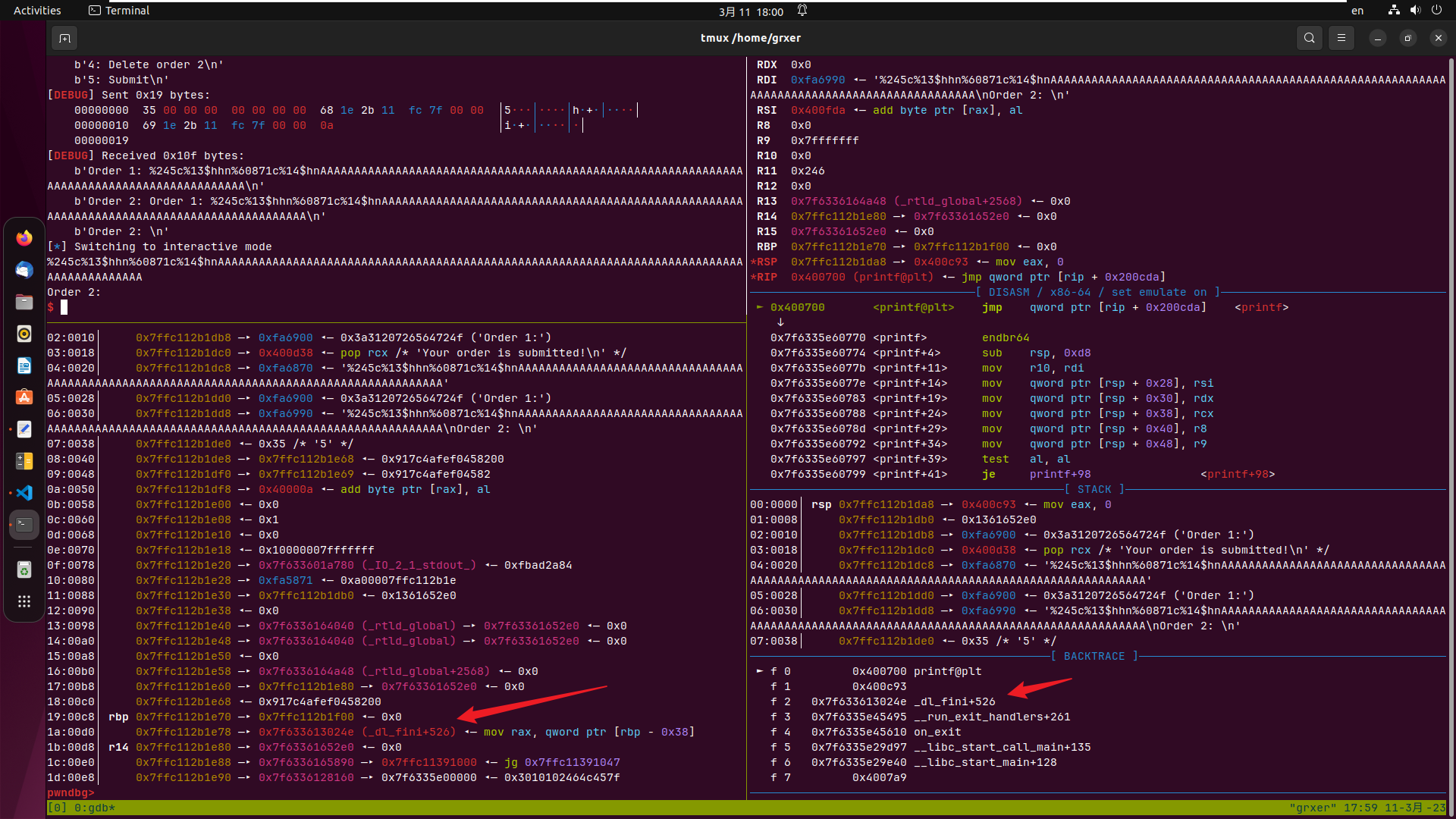Open the volume indicator in top bar
The height and width of the screenshot is (819, 1456).
tap(1415, 11)
